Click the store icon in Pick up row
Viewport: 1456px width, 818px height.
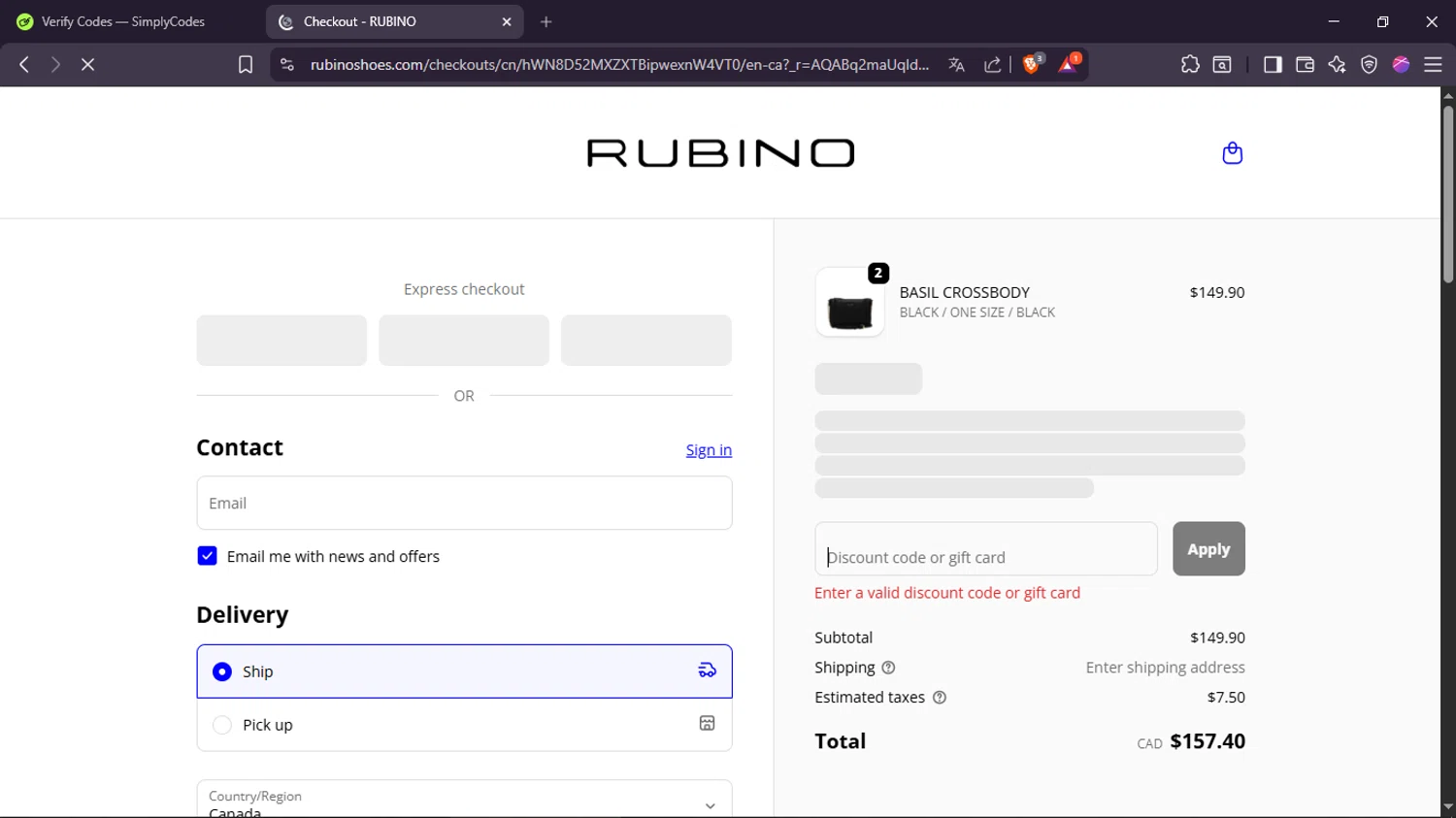[x=707, y=723]
